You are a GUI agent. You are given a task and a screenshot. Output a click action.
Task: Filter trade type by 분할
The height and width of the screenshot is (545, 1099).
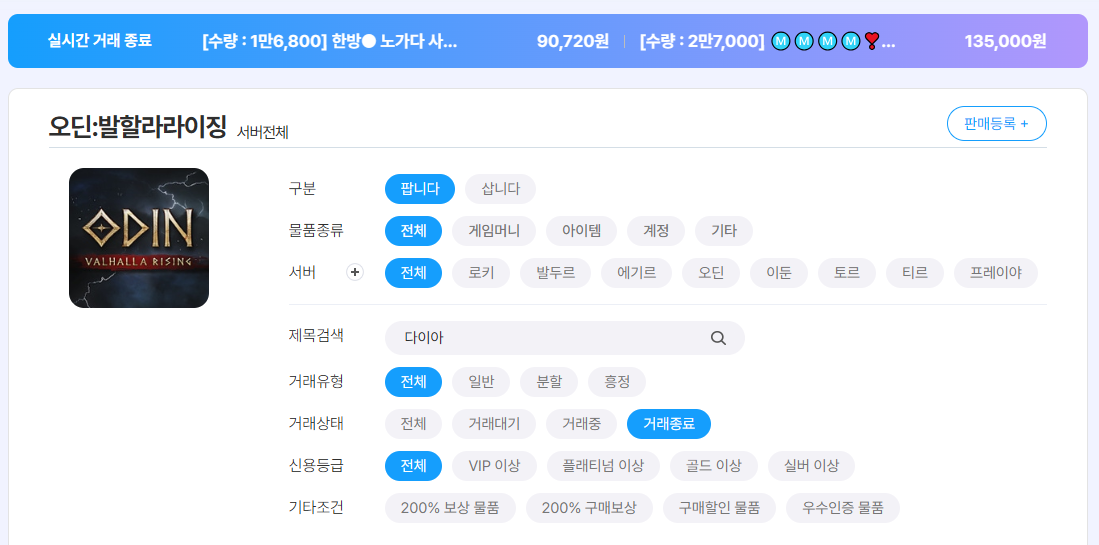click(549, 382)
